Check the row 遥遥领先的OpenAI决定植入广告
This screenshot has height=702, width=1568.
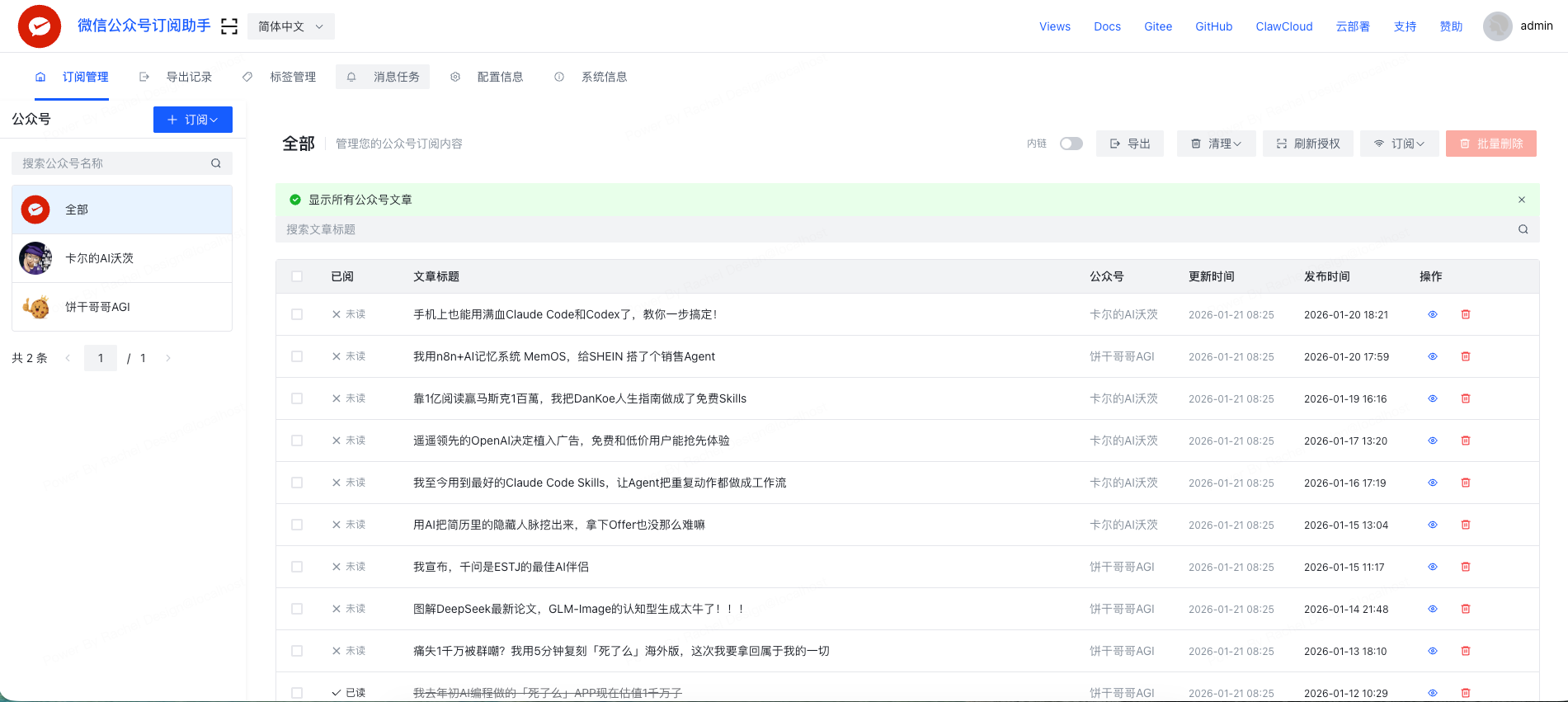click(297, 441)
